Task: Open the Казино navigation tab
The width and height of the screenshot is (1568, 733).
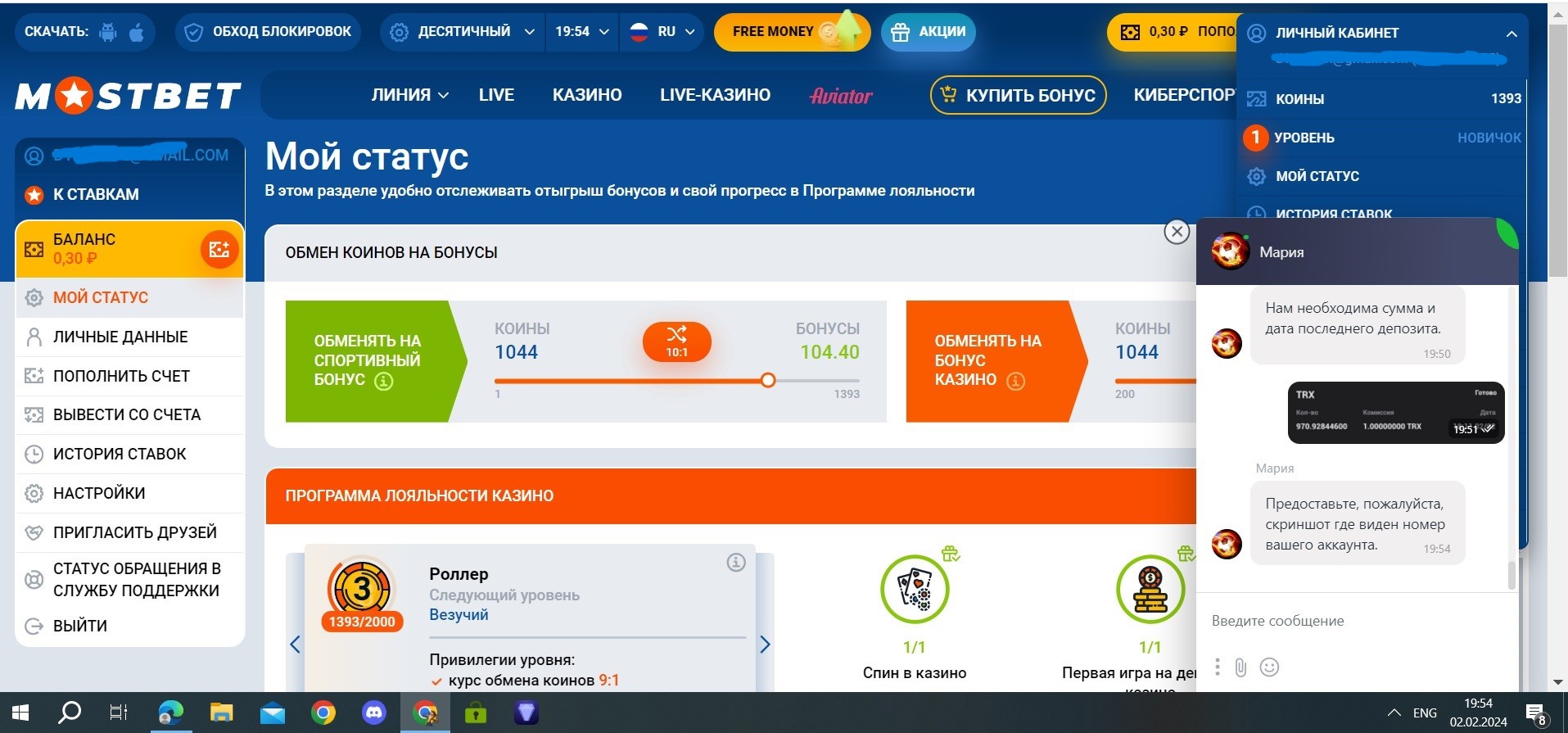Action: tap(587, 95)
